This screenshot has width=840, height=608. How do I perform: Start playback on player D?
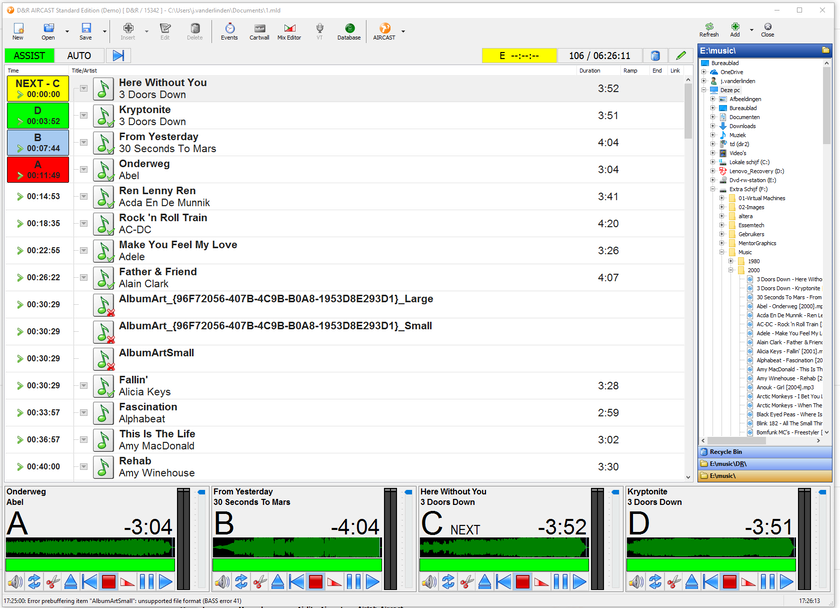(786, 582)
